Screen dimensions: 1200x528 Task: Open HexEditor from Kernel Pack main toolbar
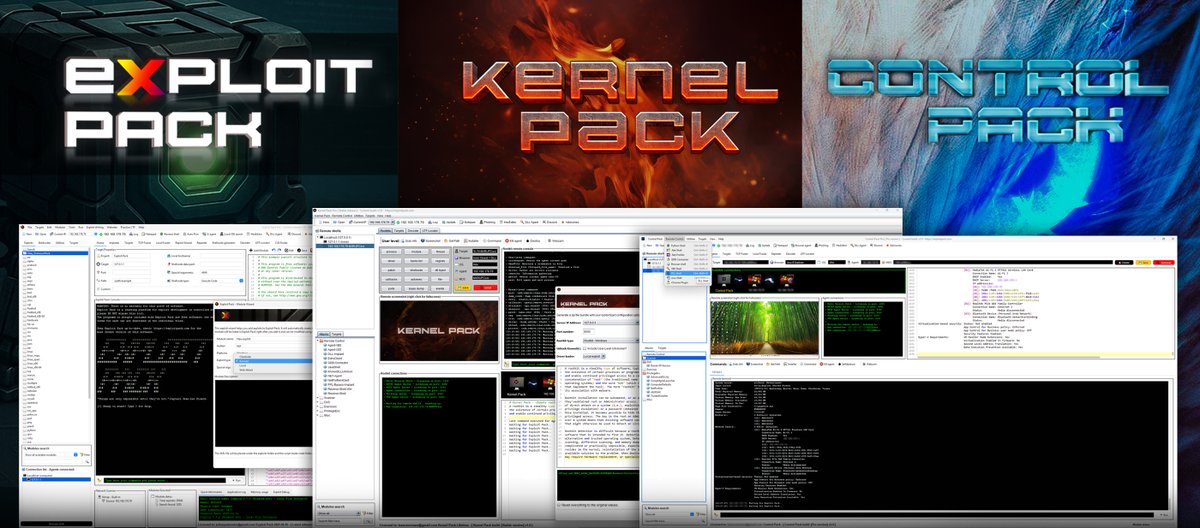507,222
